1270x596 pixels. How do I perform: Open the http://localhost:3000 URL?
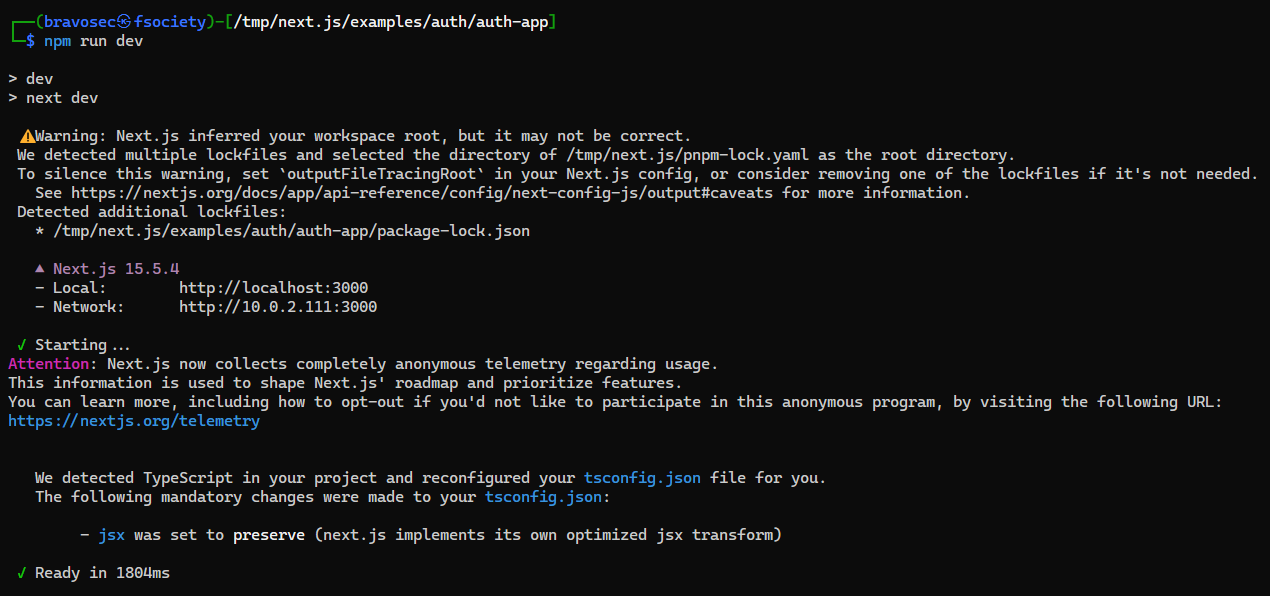273,288
